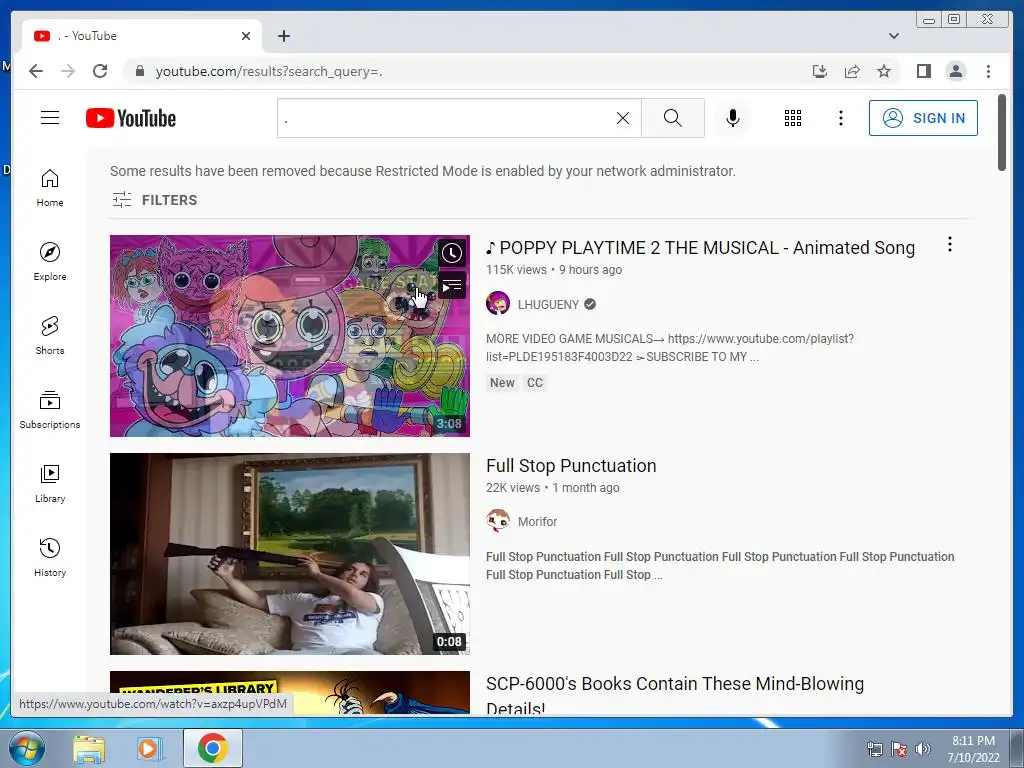Open the tab search dropdown arrow
The image size is (1024, 768).
tap(894, 36)
